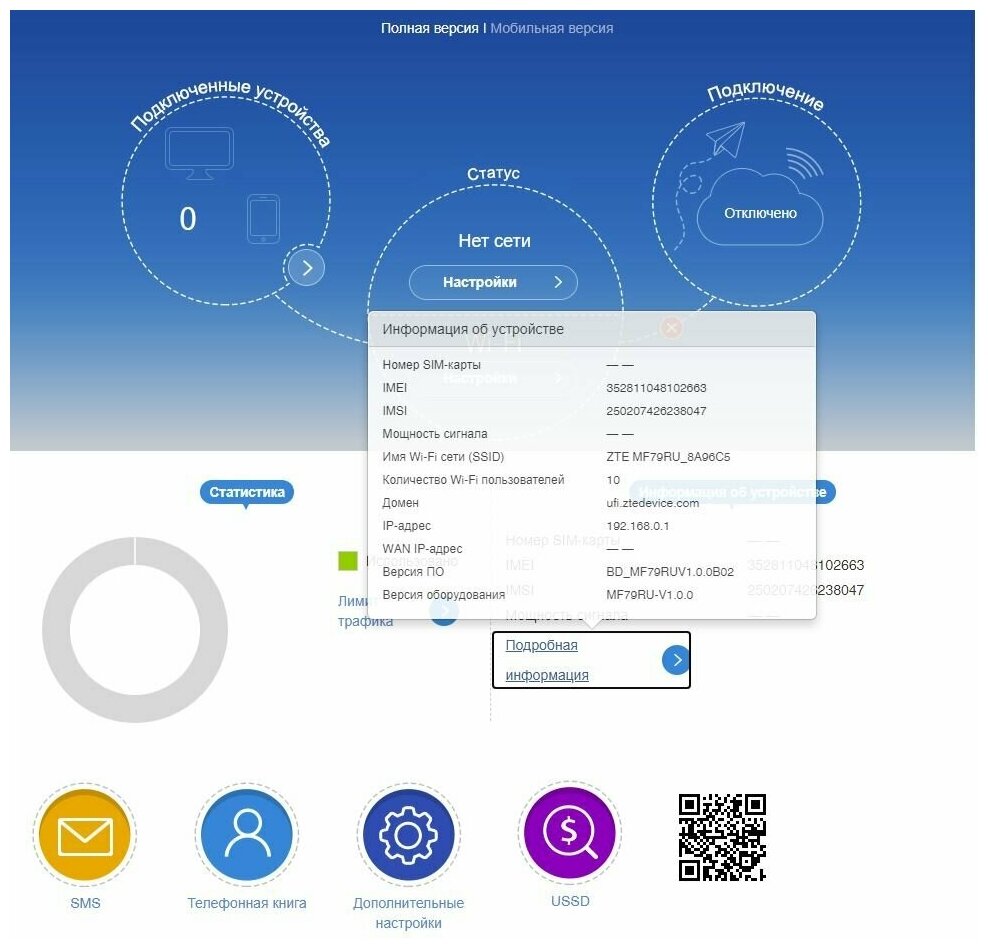Click the SSID value ZTE MF79RU_8A96C5
Image resolution: width=988 pixels, height=949 pixels.
point(668,457)
